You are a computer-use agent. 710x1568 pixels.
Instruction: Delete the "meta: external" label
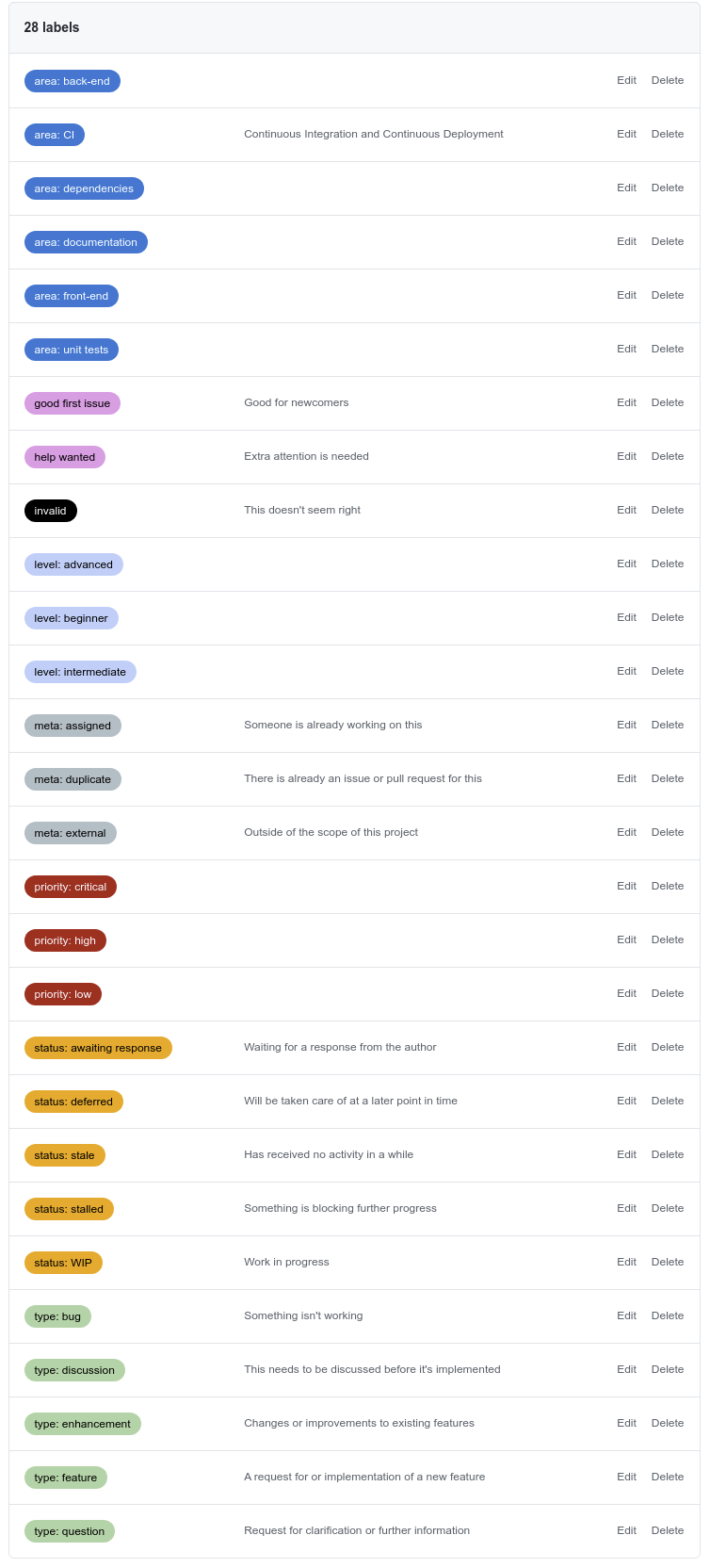(x=668, y=832)
